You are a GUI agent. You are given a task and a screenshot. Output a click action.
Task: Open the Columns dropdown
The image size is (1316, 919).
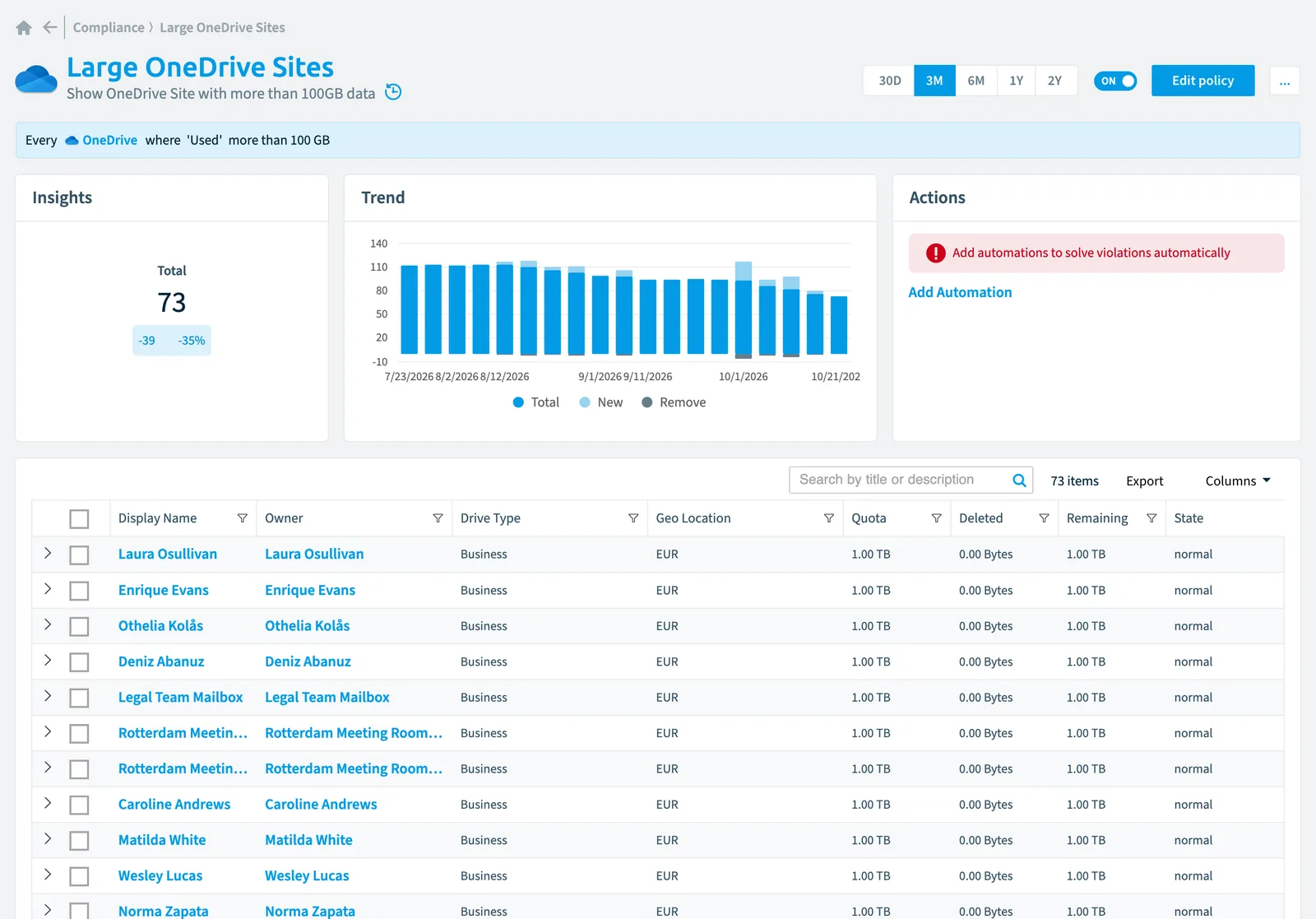tap(1238, 480)
